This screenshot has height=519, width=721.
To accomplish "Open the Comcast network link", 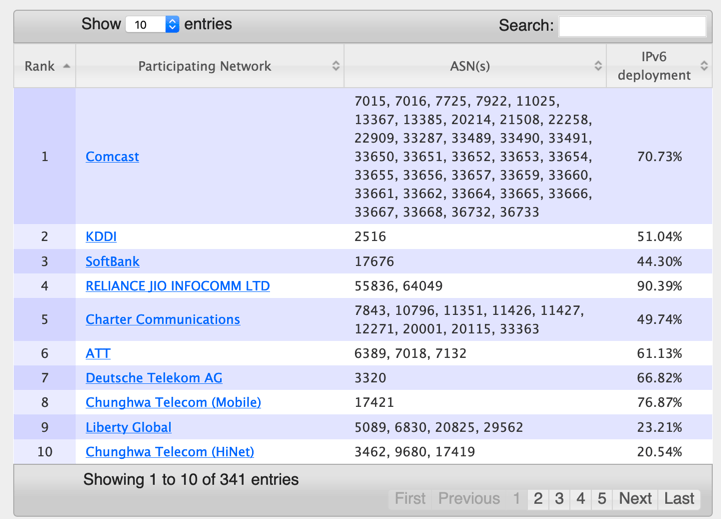I will [x=112, y=157].
